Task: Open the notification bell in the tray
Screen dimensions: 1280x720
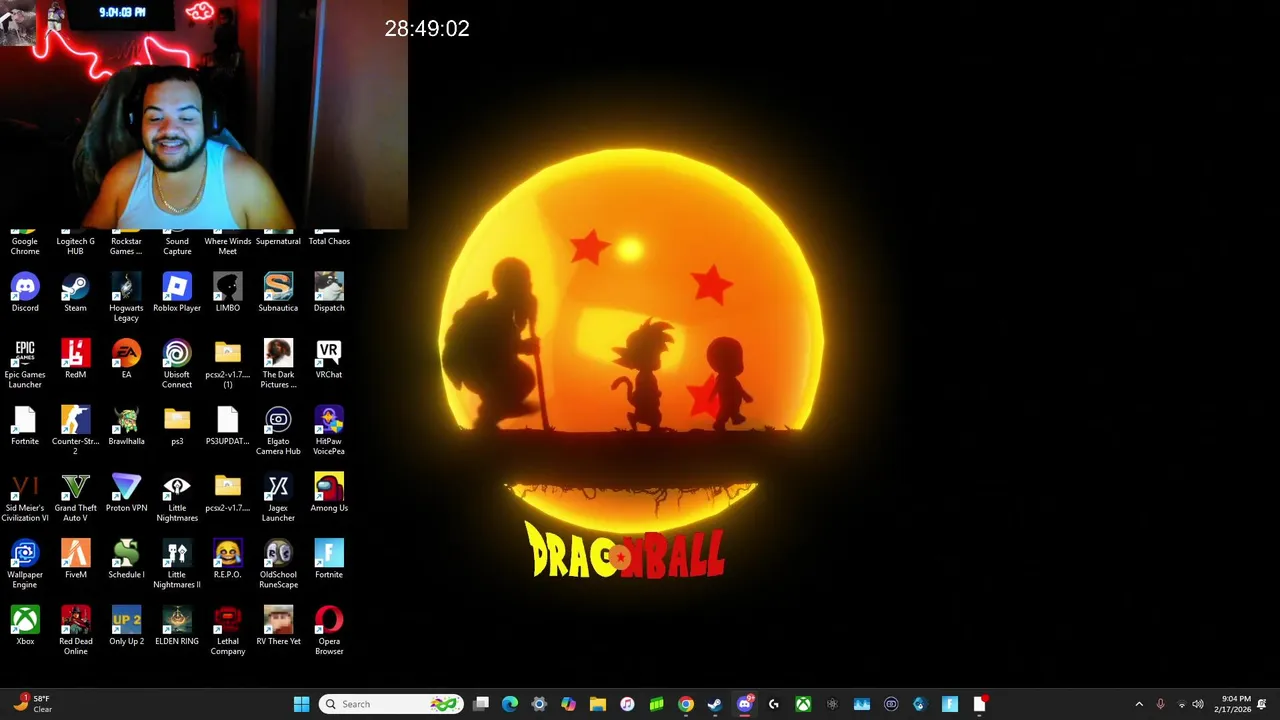Action: tap(1262, 704)
